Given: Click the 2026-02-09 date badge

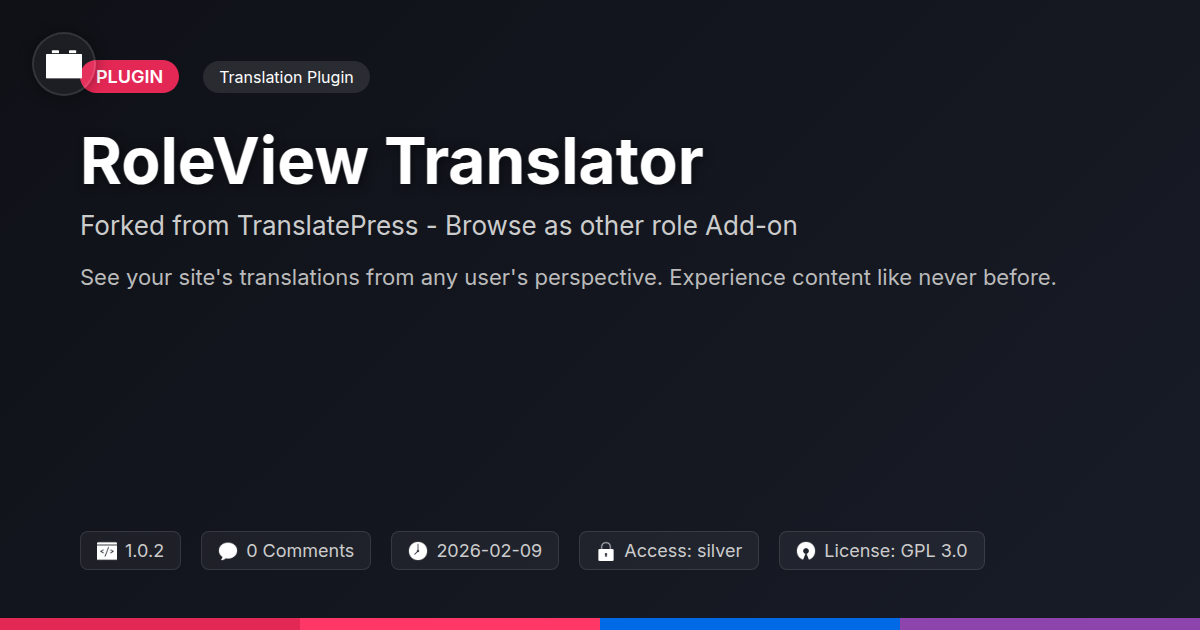Looking at the screenshot, I should 489,551.
